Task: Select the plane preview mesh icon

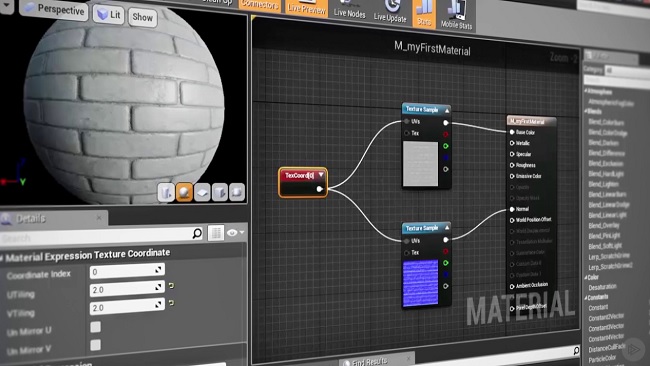Action: [x=202, y=192]
